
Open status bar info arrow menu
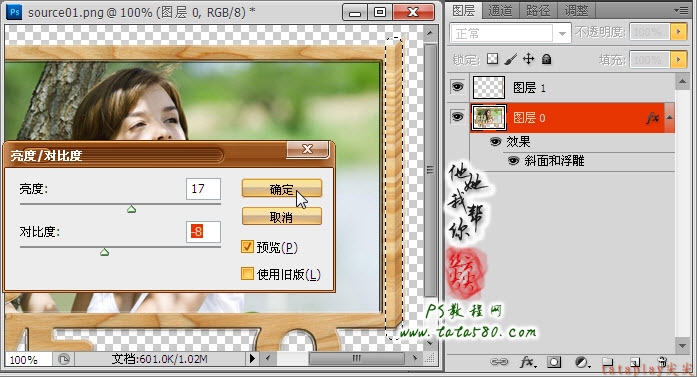tap(252, 358)
